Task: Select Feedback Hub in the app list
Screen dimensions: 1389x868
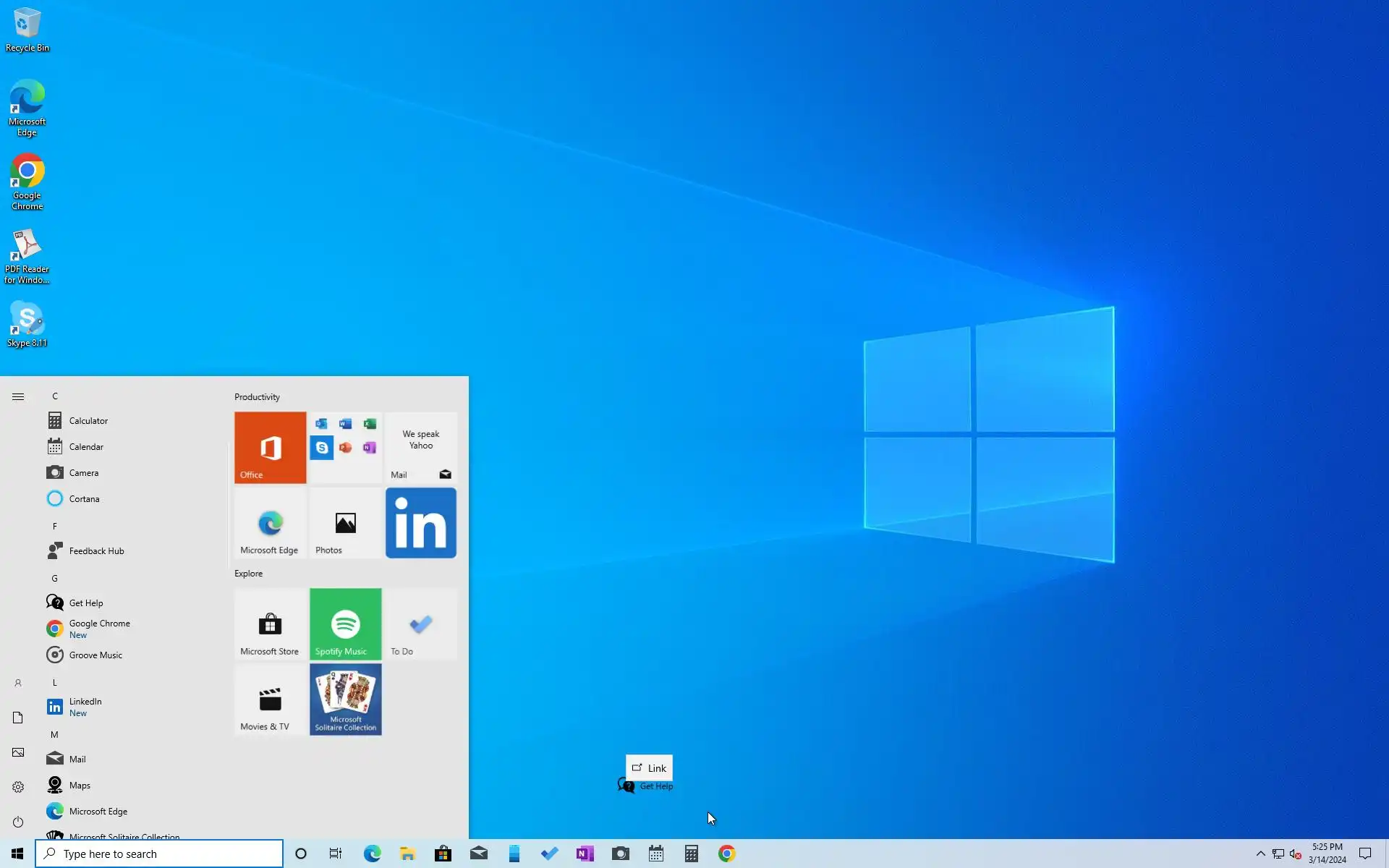Action: 96,550
